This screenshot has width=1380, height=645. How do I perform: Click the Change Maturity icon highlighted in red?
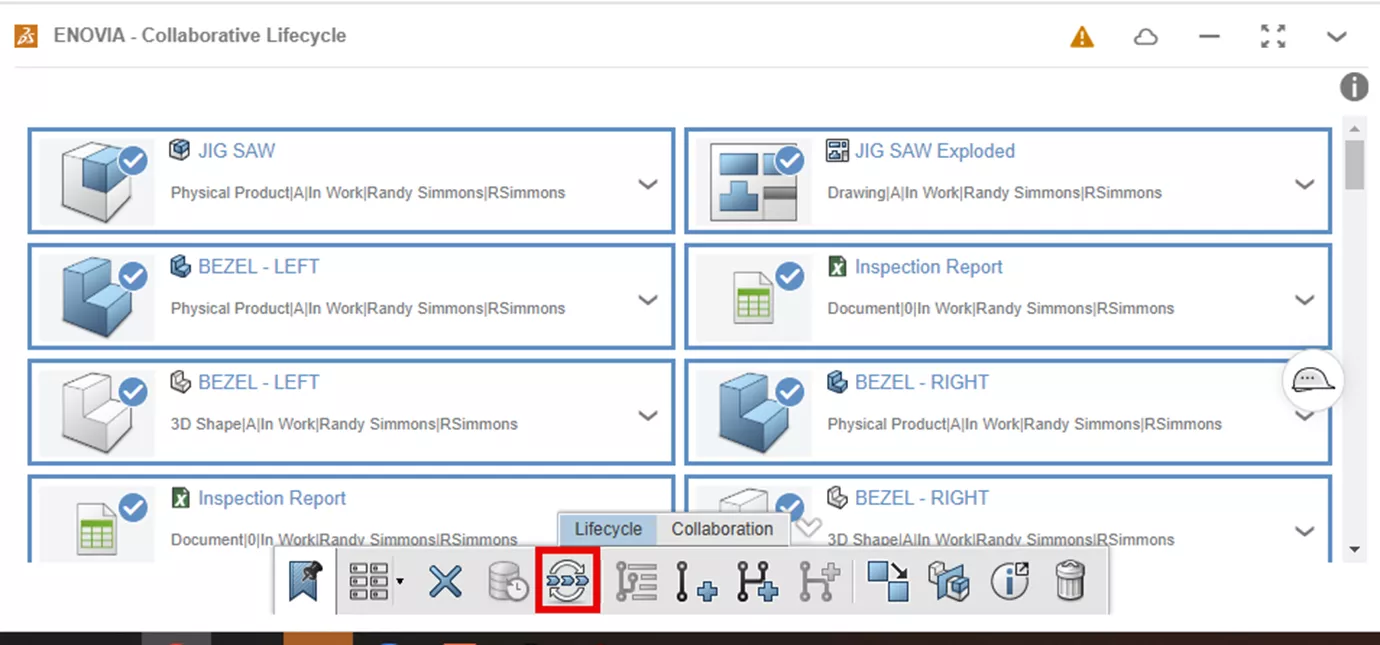click(x=568, y=580)
